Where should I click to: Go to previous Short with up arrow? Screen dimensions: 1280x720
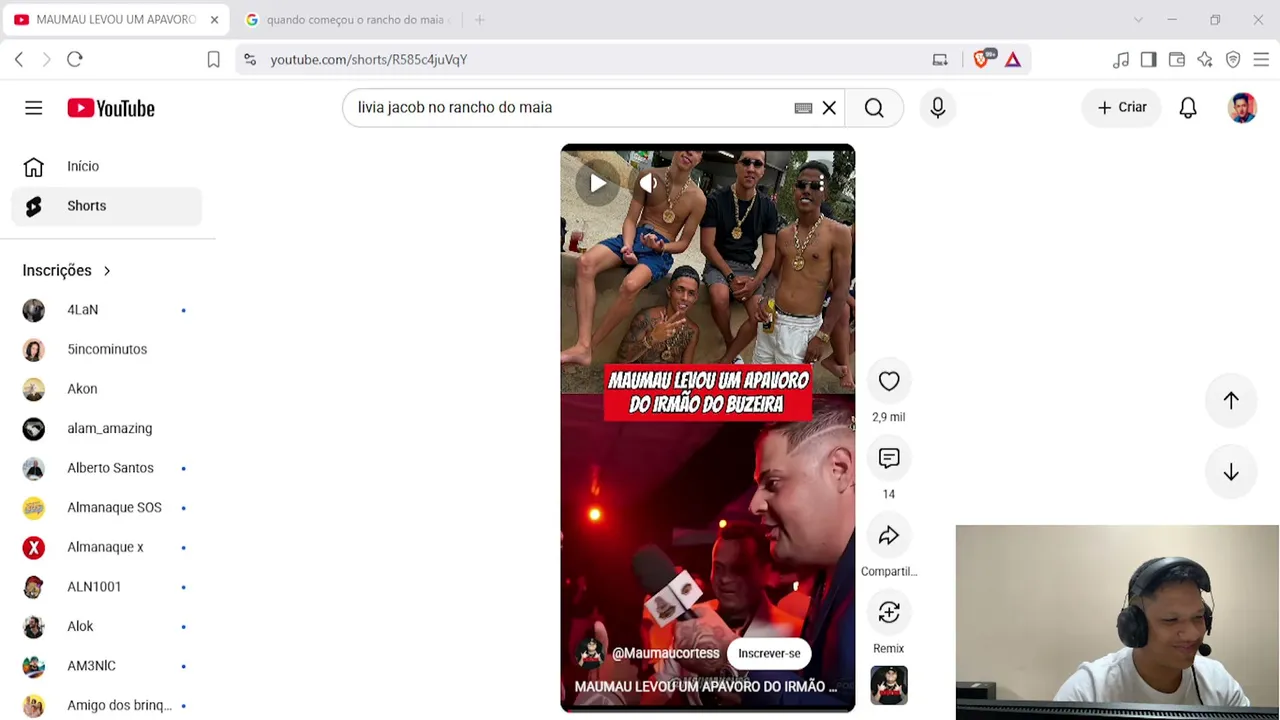(x=1231, y=400)
